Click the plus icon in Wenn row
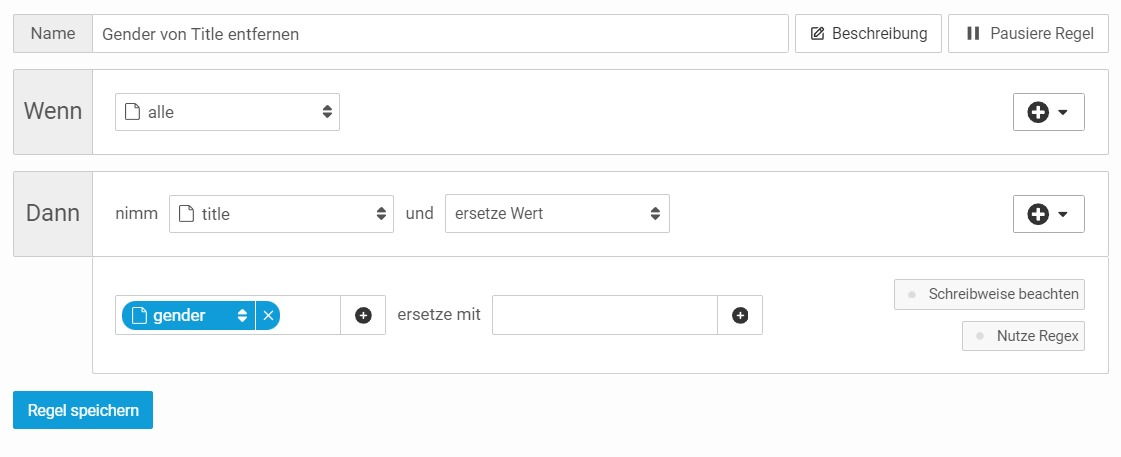Viewport: 1121px width, 457px height. (x=1038, y=112)
